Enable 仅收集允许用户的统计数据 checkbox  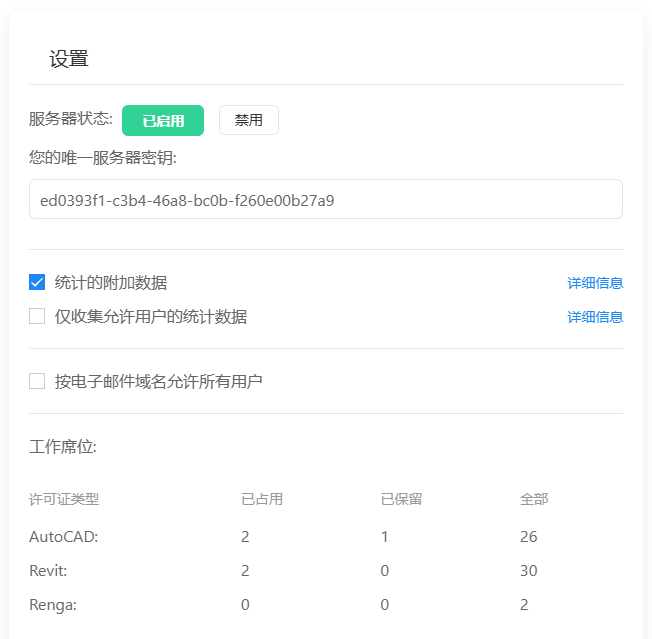coord(37,316)
